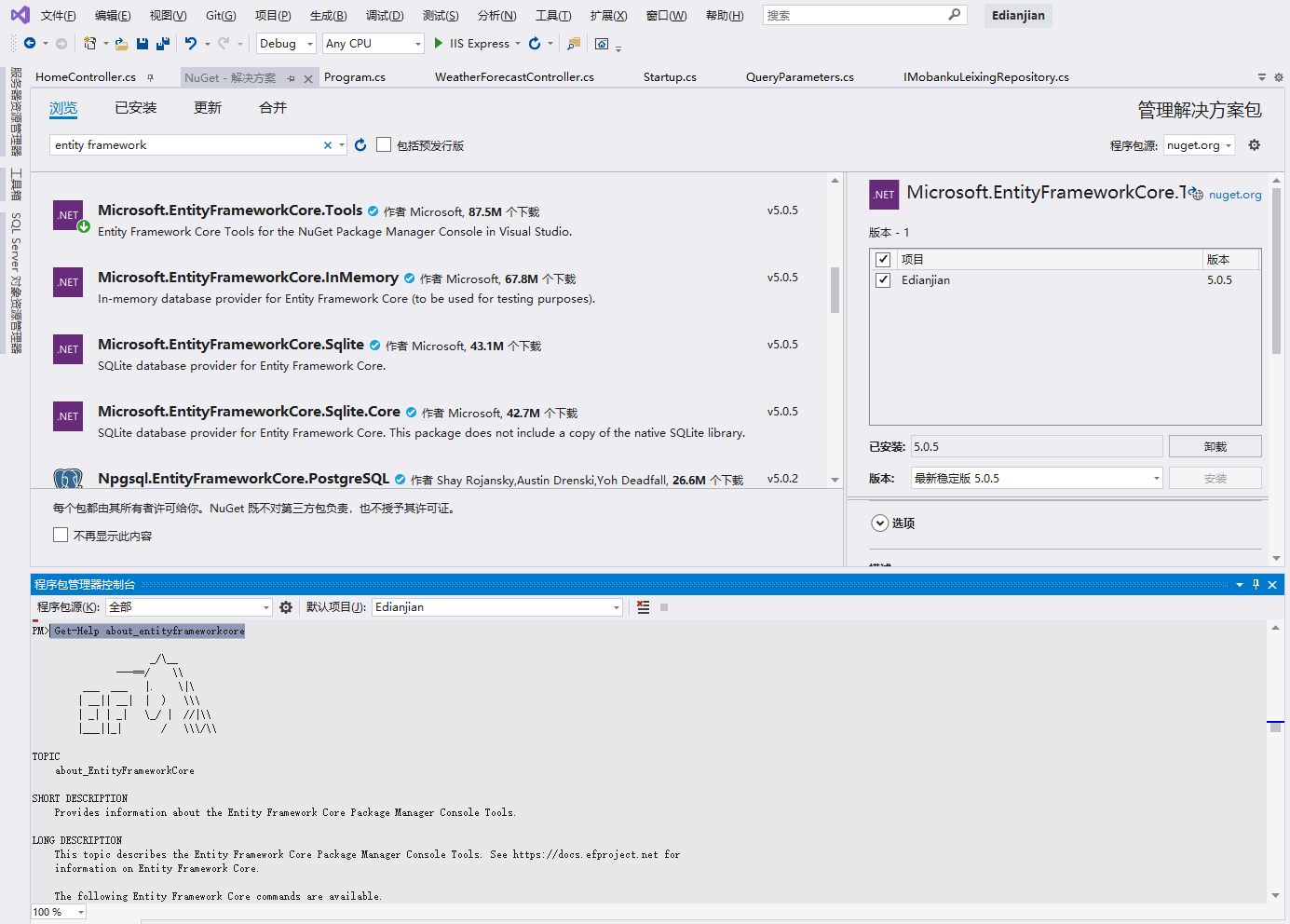This screenshot has height=924, width=1290.
Task: Clear the NuGet search box with X
Action: pos(328,145)
